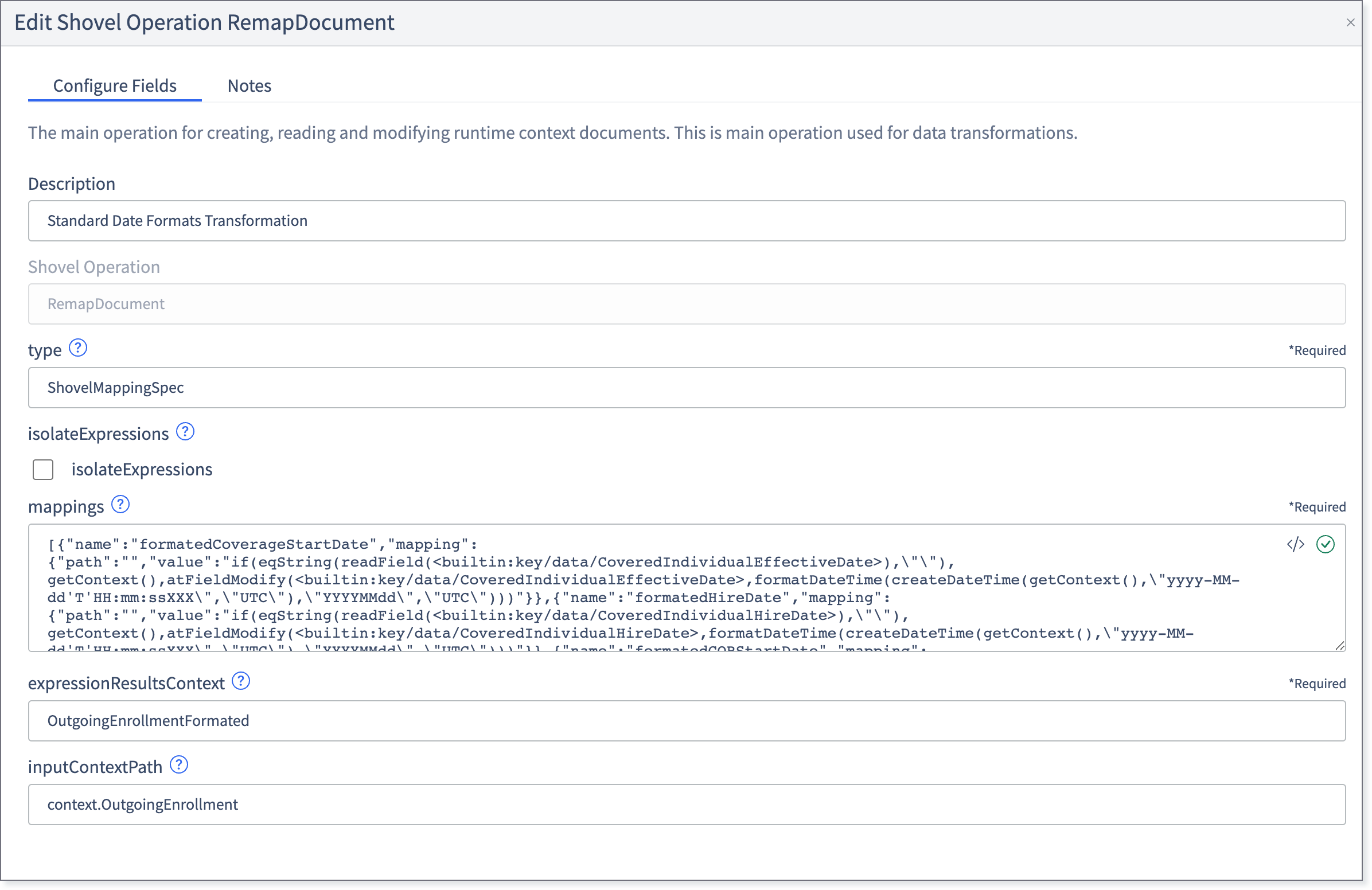This screenshot has height=890, width=1372.
Task: Click the *Required text next to expressionResultsContext
Action: 1317,683
